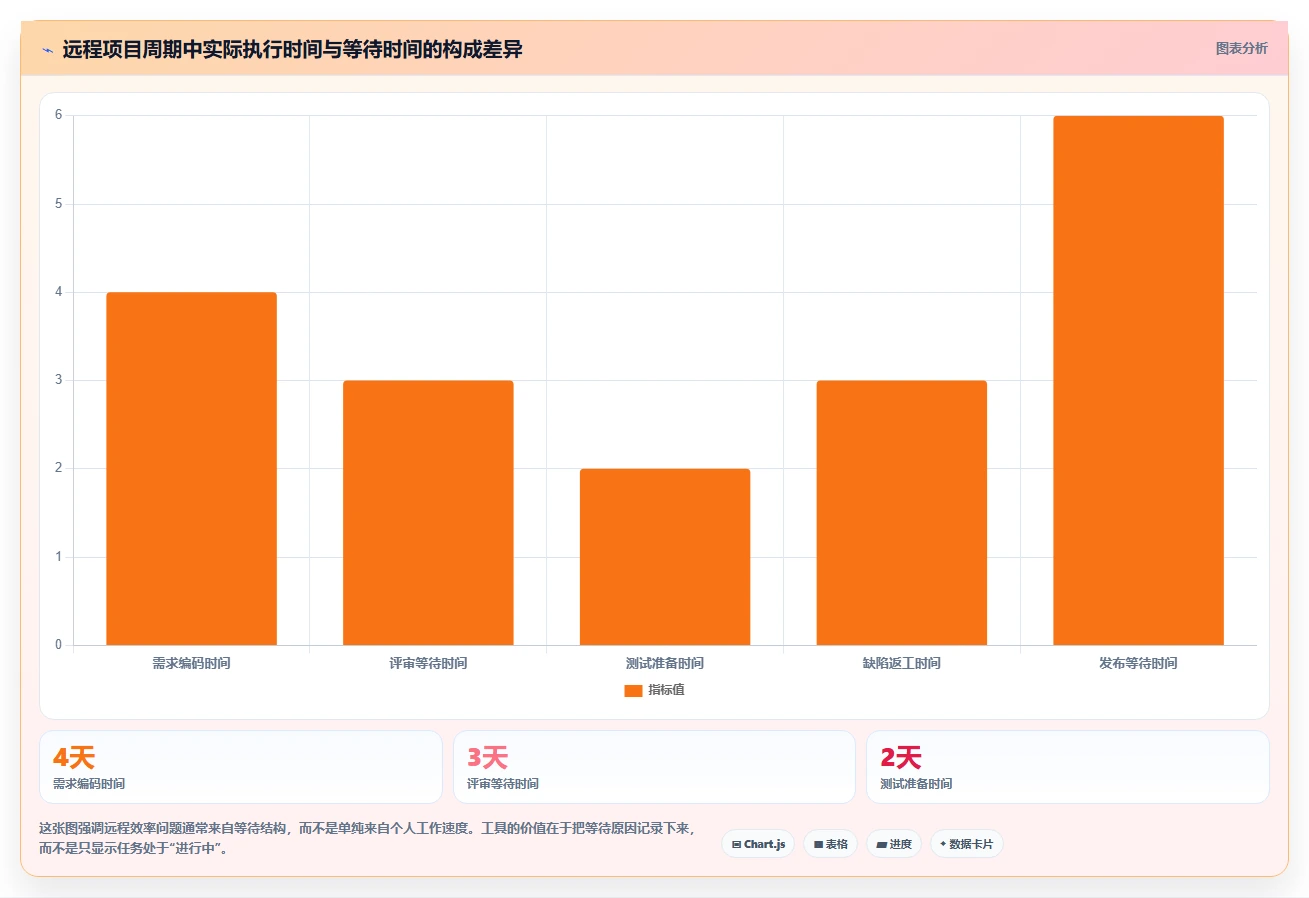Click the y-axis value 0

(x=59, y=645)
